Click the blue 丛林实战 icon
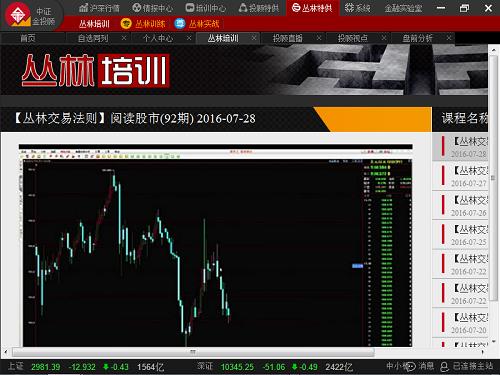The image size is (500, 375). tap(180, 24)
